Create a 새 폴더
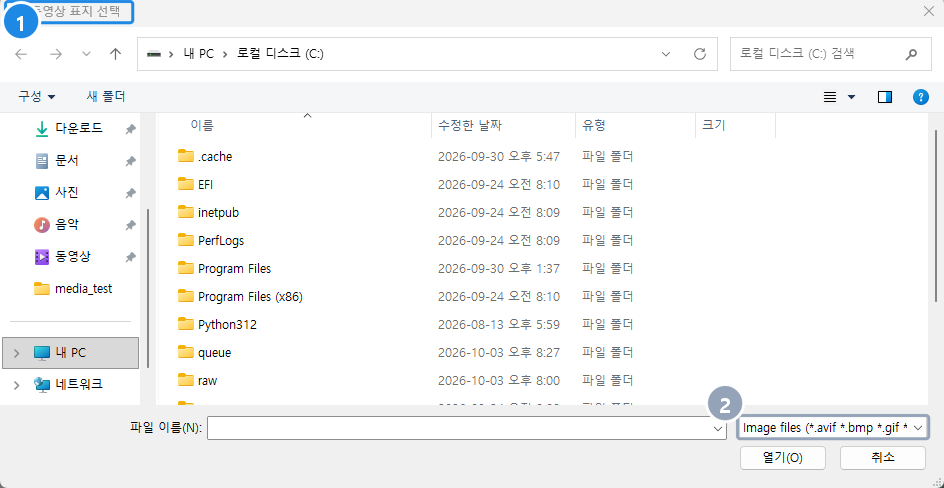The image size is (944, 488). [106, 96]
